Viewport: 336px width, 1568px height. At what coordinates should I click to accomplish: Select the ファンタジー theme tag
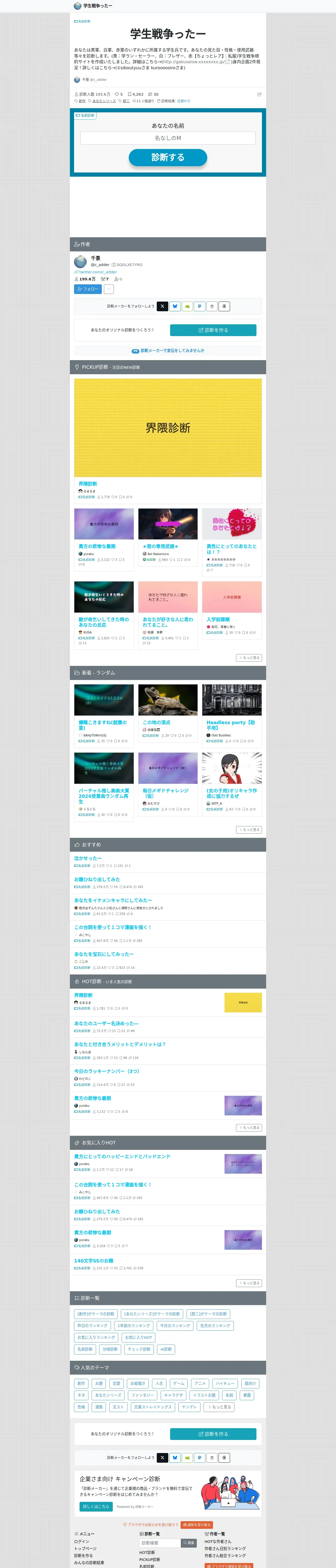pos(143,1395)
